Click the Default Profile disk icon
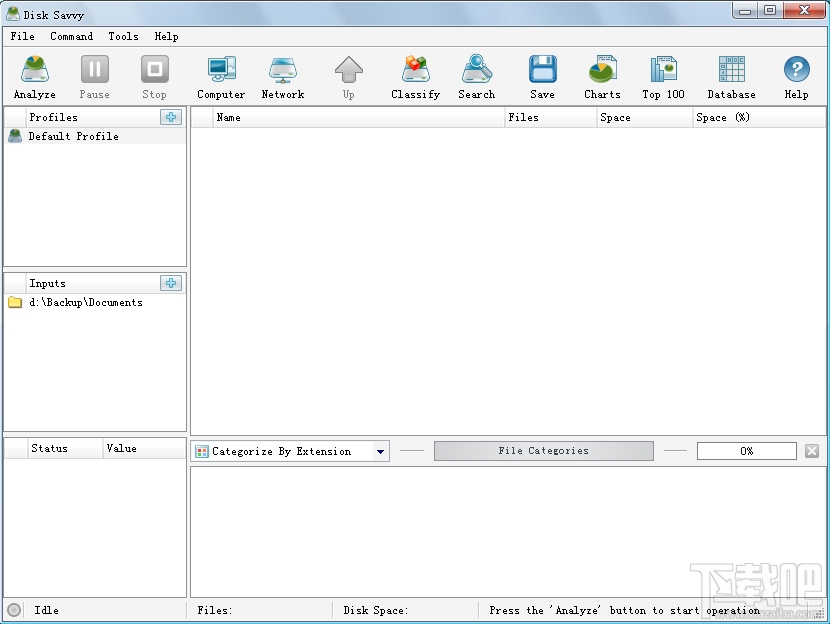The width and height of the screenshot is (830, 624). [x=15, y=136]
